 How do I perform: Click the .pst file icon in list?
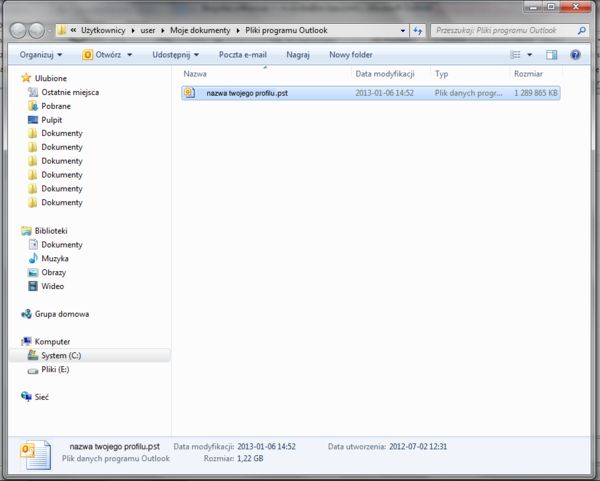tap(189, 93)
